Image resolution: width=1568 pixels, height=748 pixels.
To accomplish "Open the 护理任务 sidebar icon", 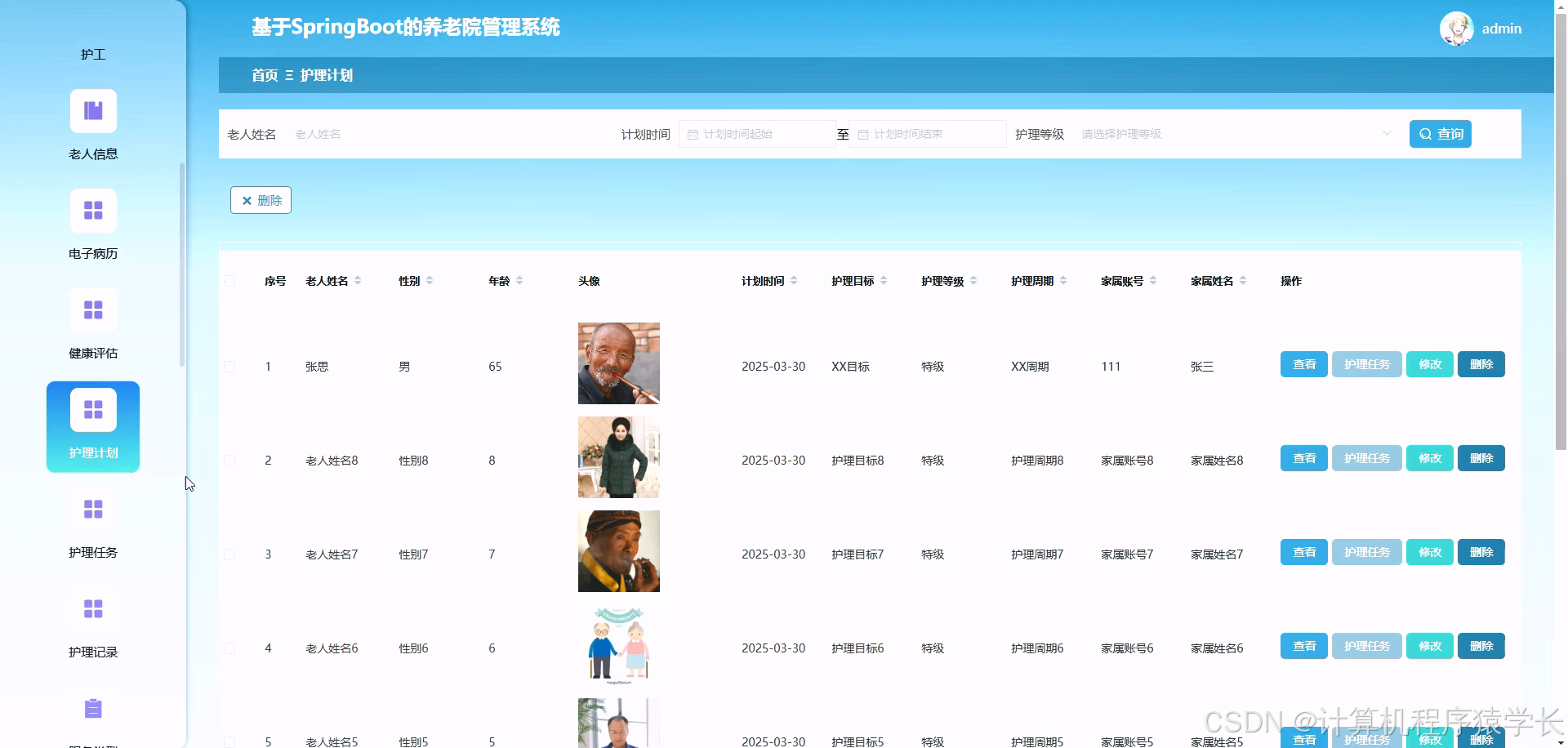I will tap(92, 509).
